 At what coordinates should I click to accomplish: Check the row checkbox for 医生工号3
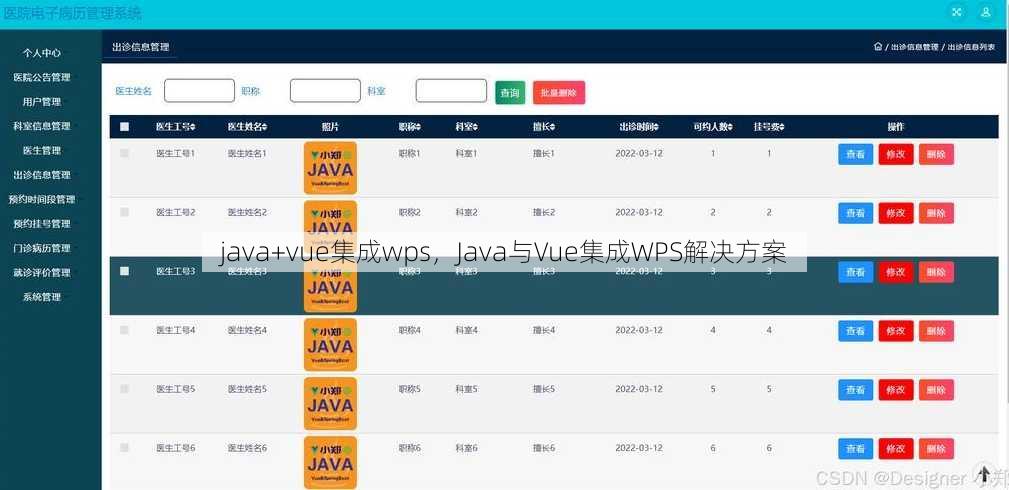[x=124, y=271]
